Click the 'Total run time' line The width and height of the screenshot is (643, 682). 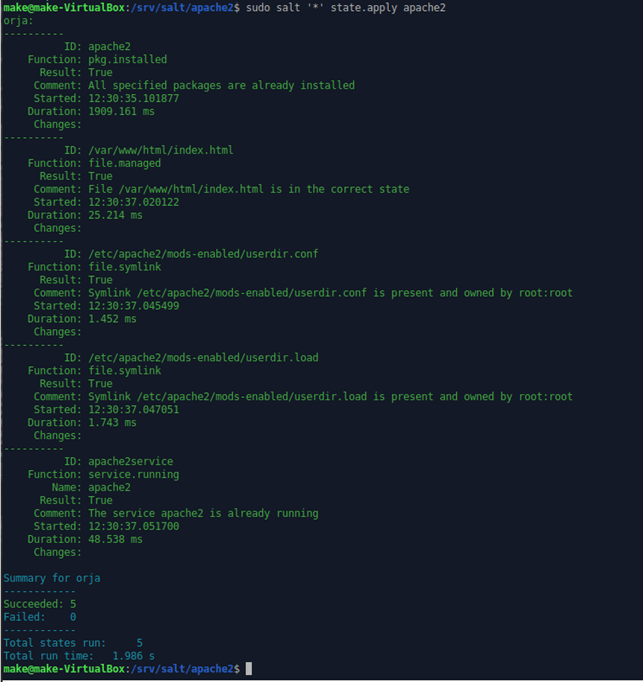click(78, 655)
